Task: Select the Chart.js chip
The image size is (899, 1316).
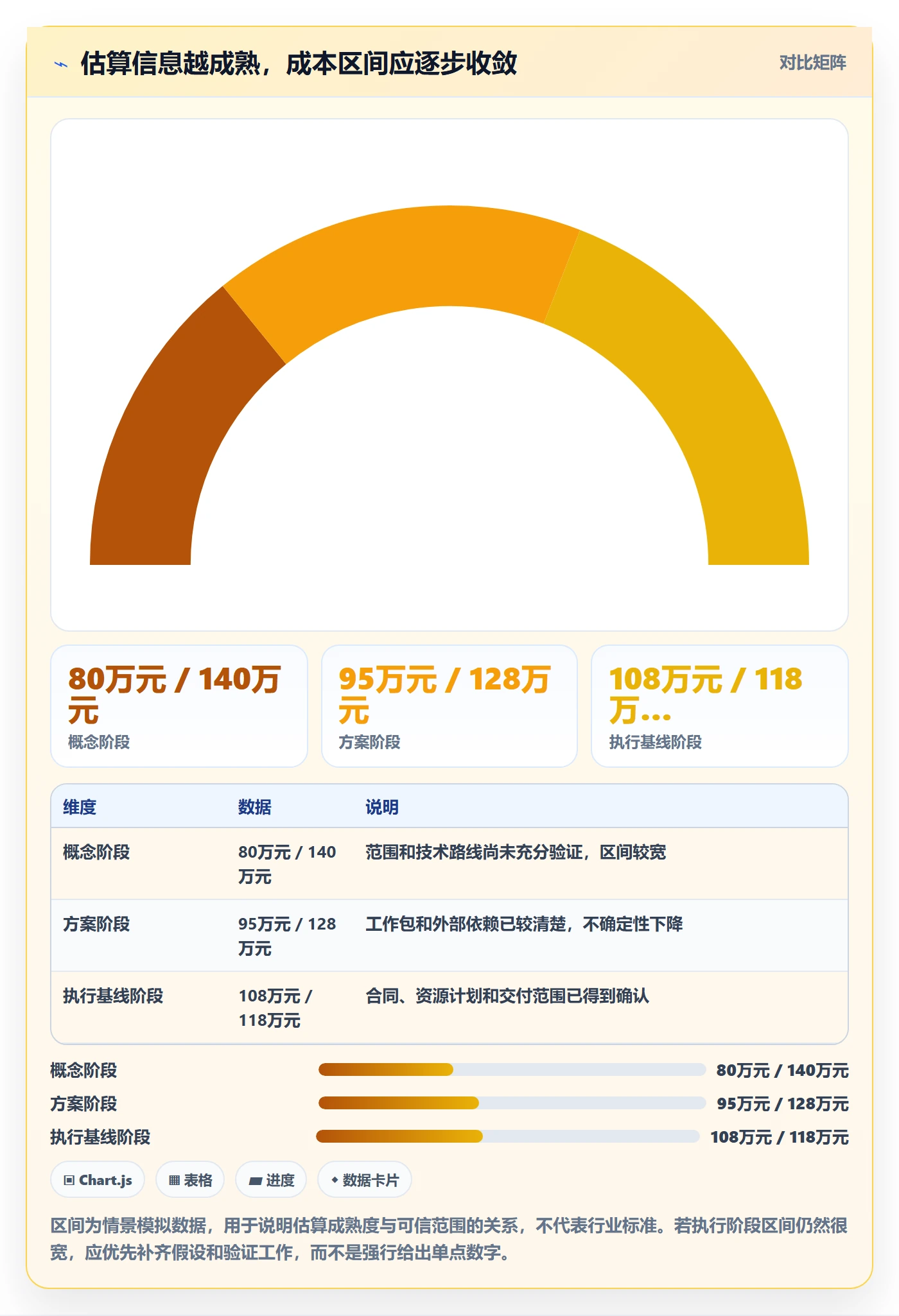Action: tap(98, 1180)
